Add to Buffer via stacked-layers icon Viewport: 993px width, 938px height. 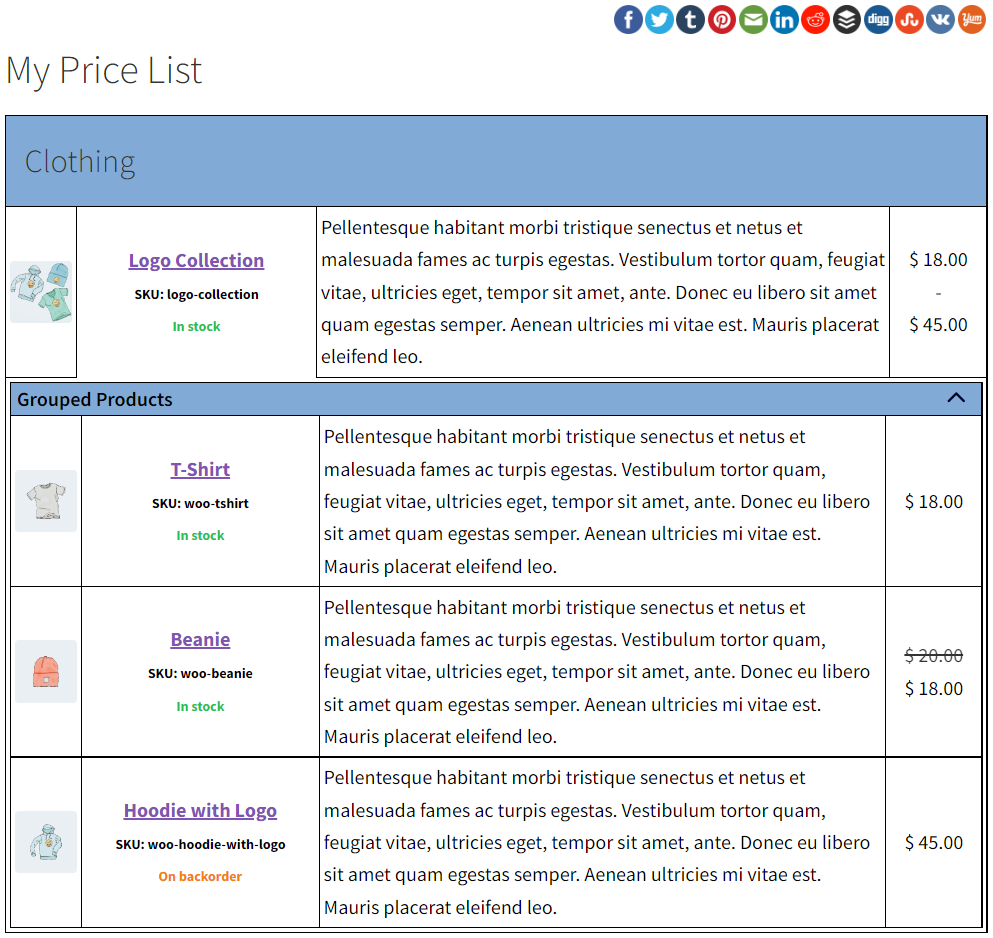(x=846, y=19)
